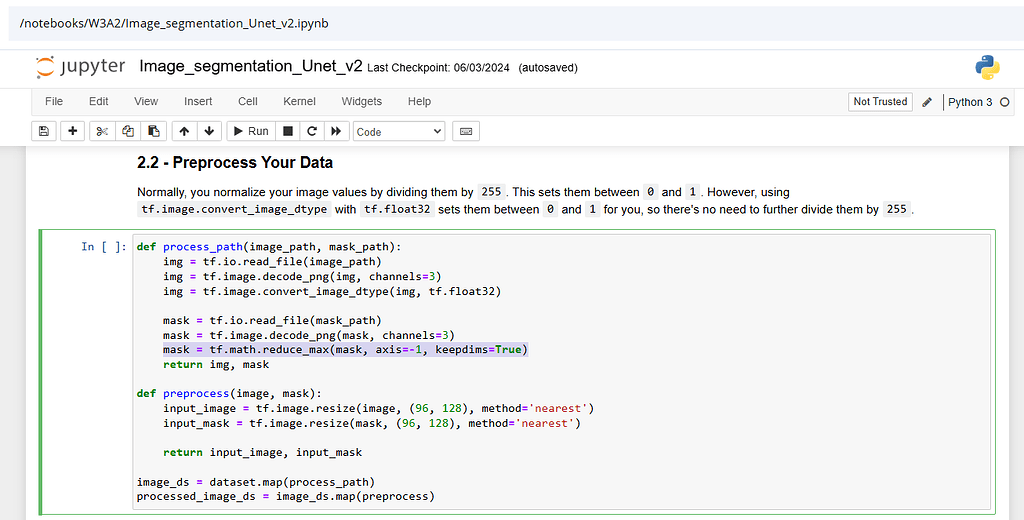Viewport: 1024px width, 520px height.
Task: Open the Kernel menu
Action: (299, 101)
